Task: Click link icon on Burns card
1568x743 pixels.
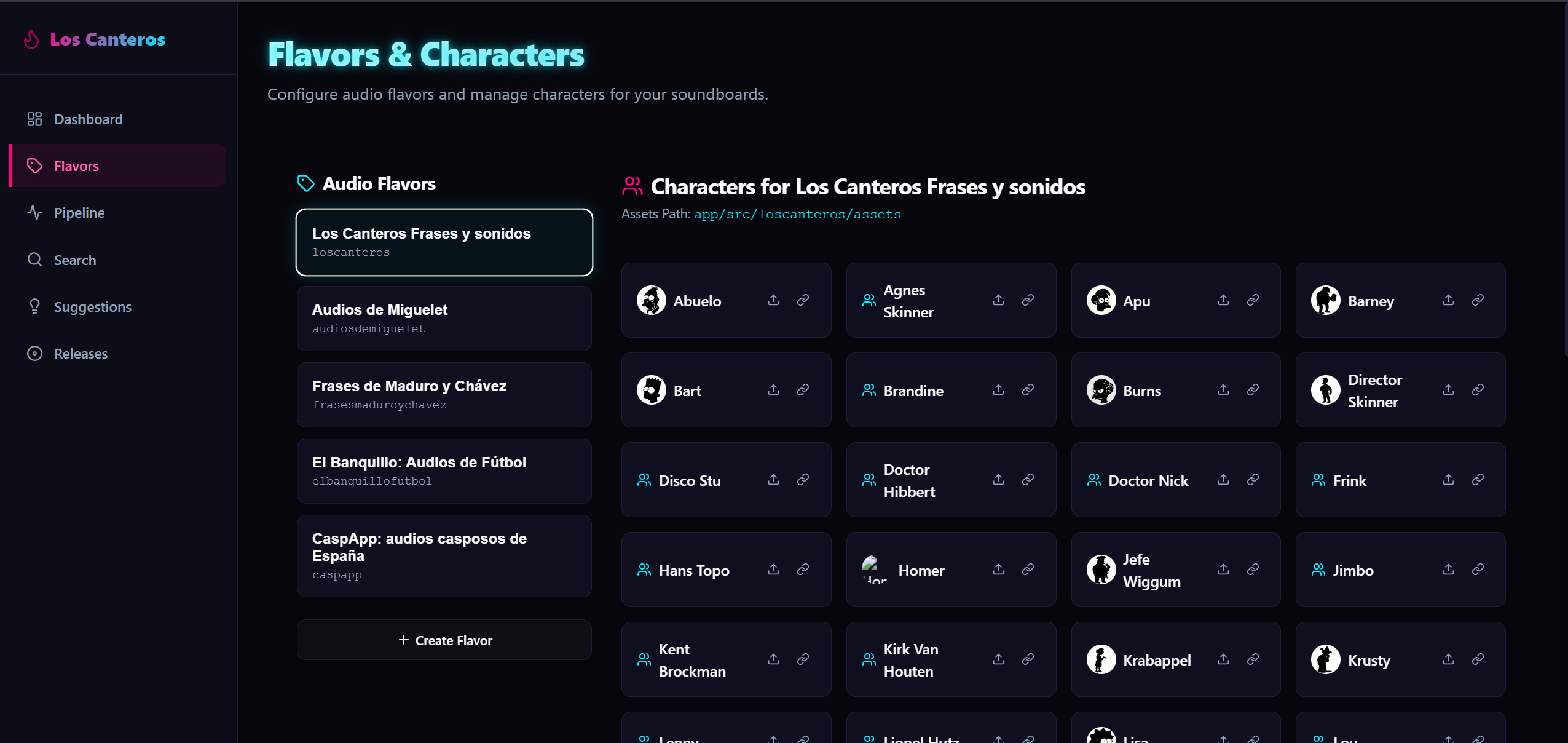Action: 1253,389
